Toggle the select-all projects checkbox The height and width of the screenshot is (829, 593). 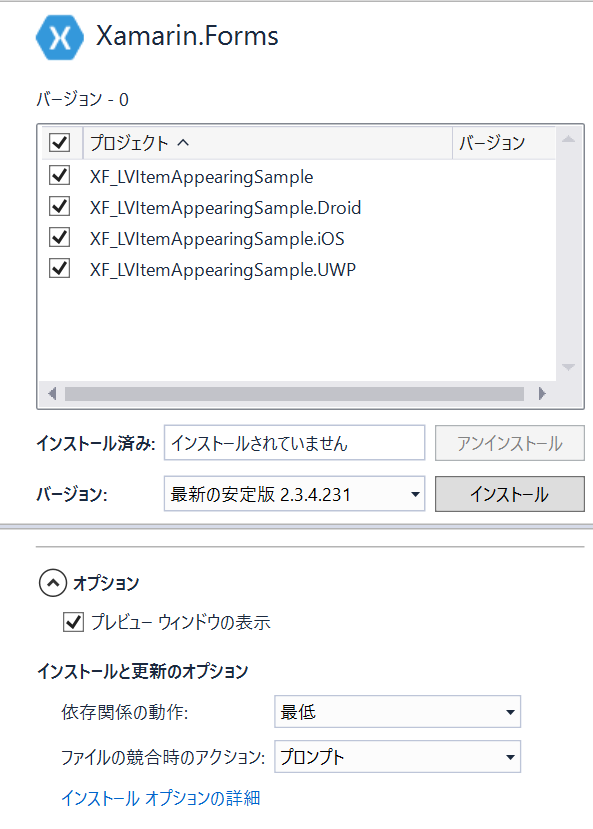pyautogui.click(x=59, y=142)
